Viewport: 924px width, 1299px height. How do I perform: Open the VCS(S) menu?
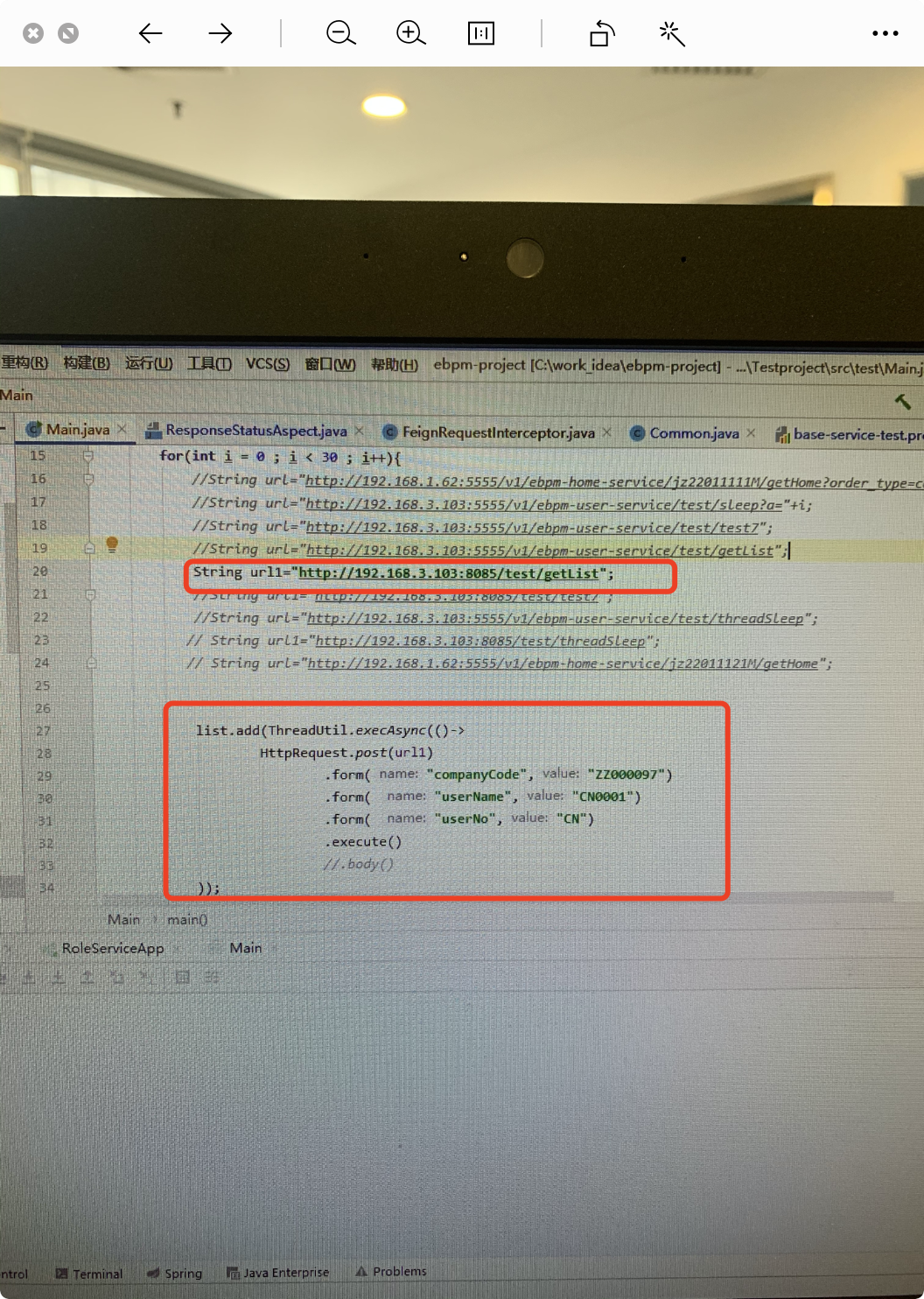tap(268, 363)
